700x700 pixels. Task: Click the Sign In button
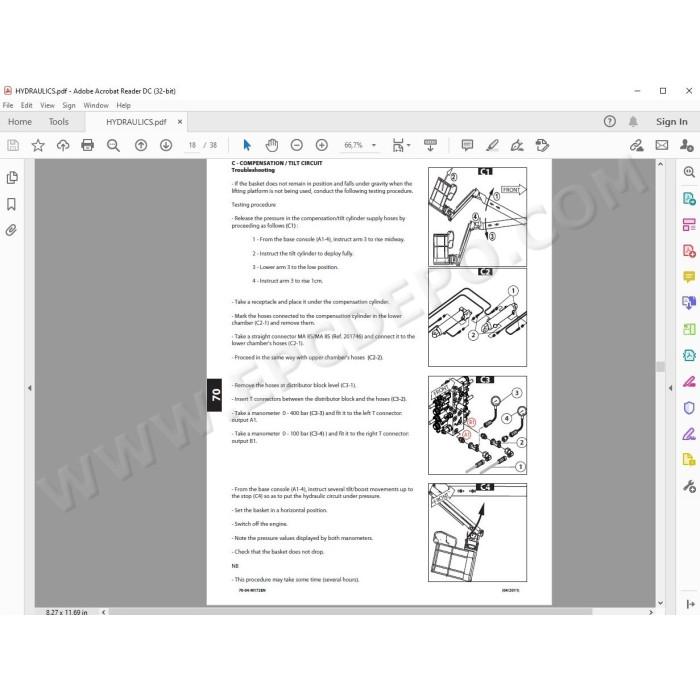pos(671,121)
